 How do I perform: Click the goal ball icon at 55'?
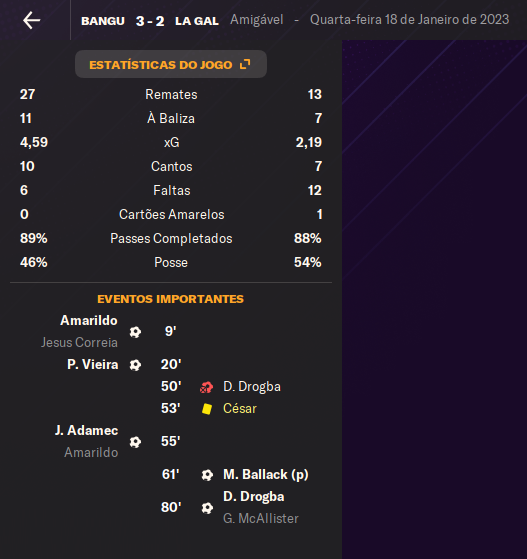click(x=135, y=442)
